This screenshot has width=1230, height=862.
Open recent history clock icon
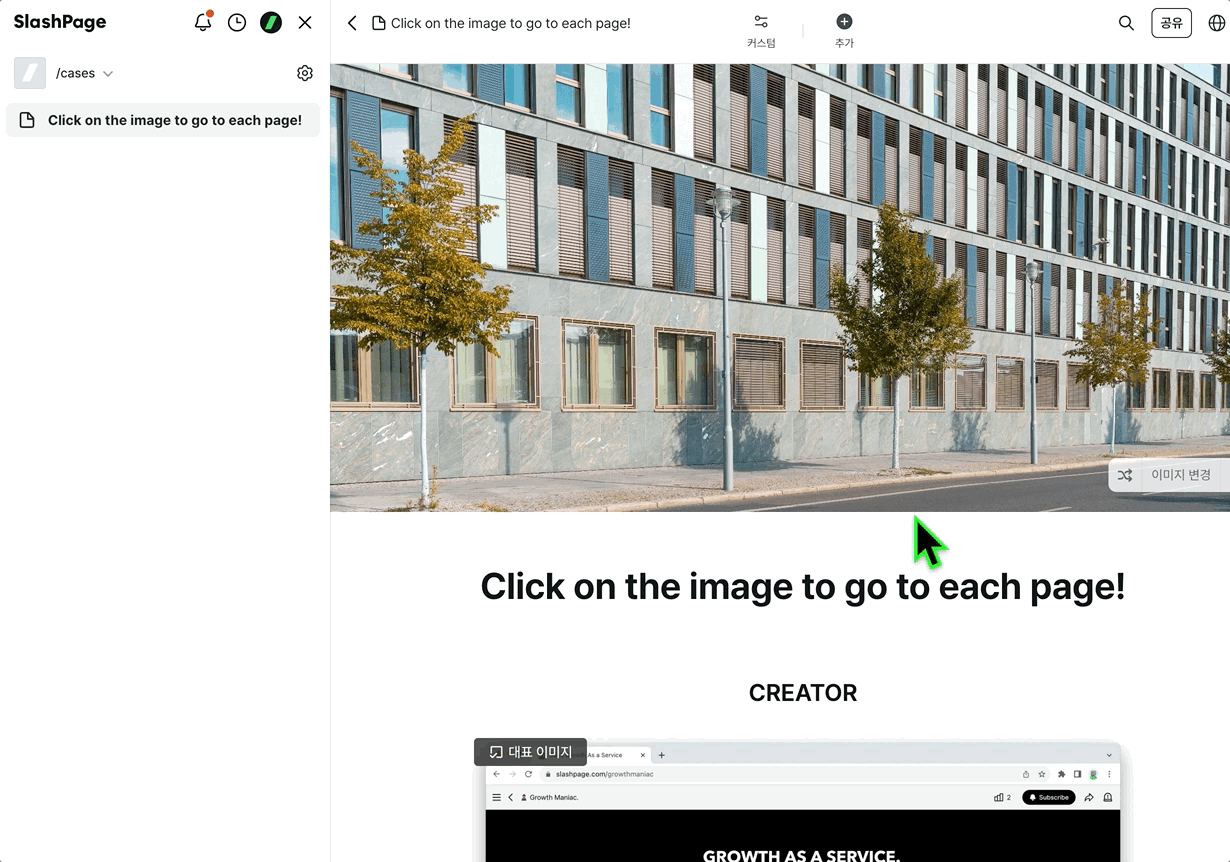pos(237,23)
